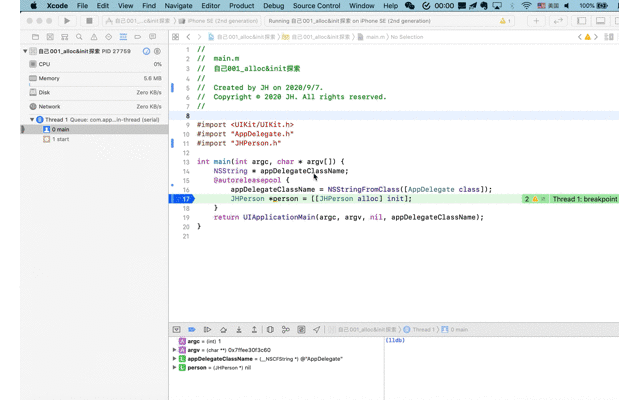Jump to next issue chevron

tap(596, 37)
